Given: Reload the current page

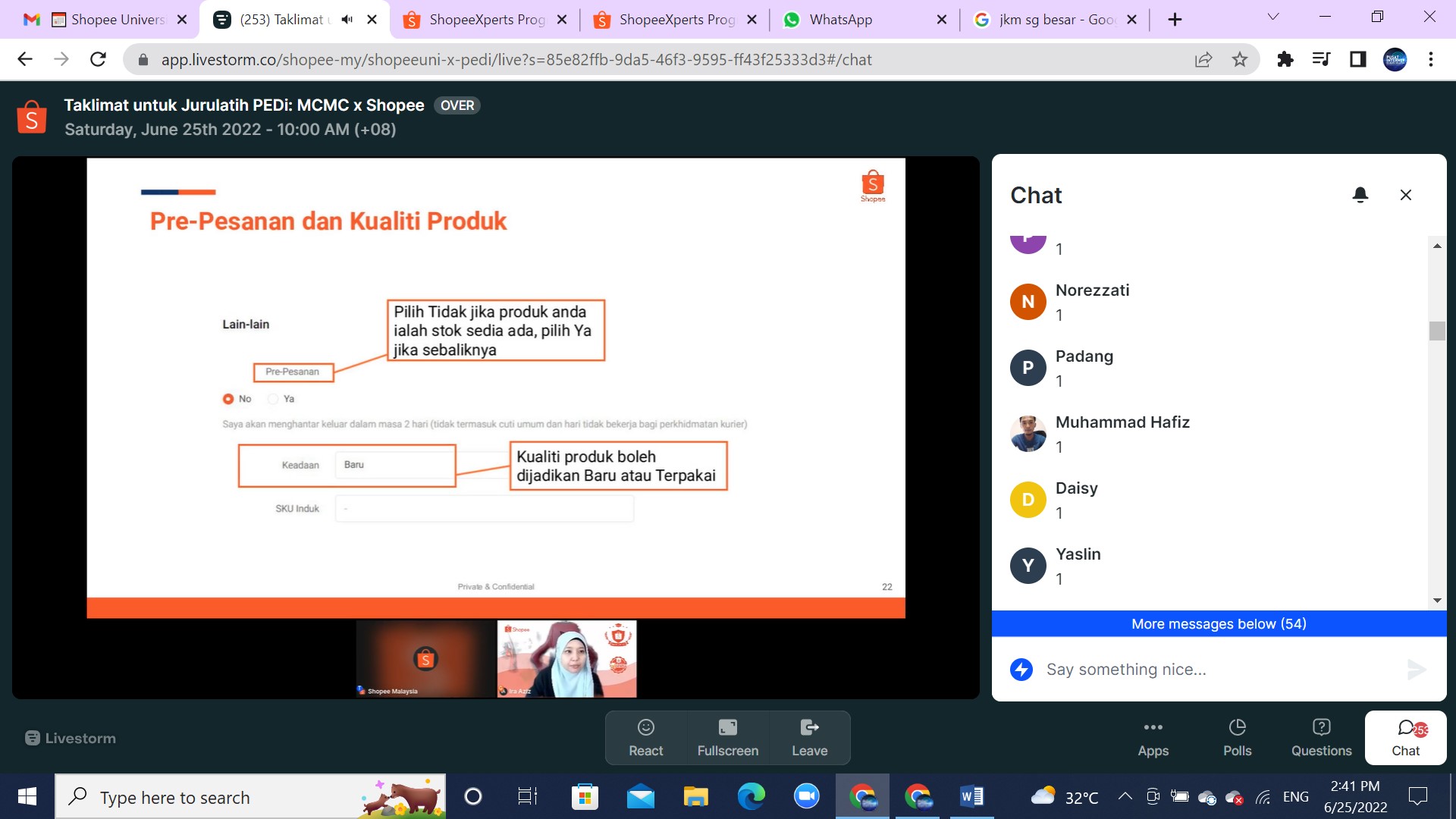Looking at the screenshot, I should 98,59.
